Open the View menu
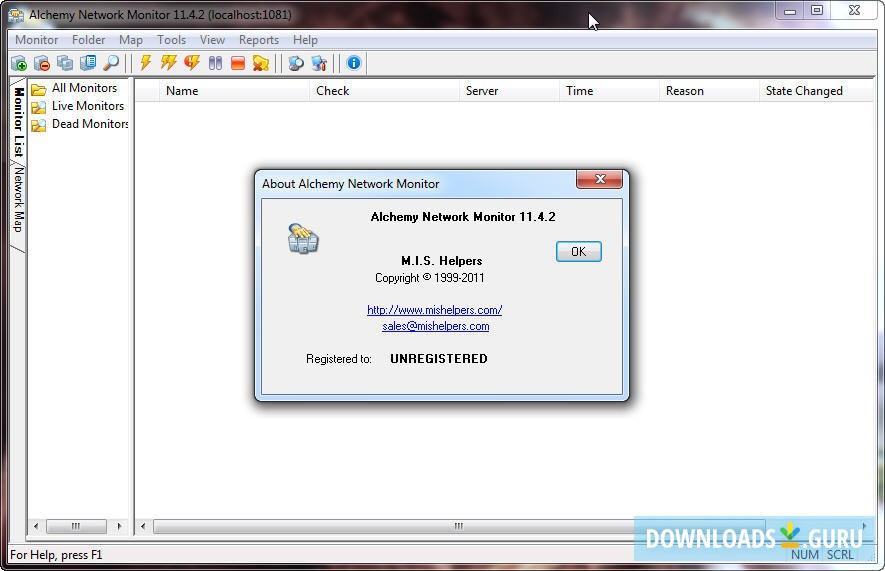Viewport: 885px width, 571px height. [x=212, y=40]
